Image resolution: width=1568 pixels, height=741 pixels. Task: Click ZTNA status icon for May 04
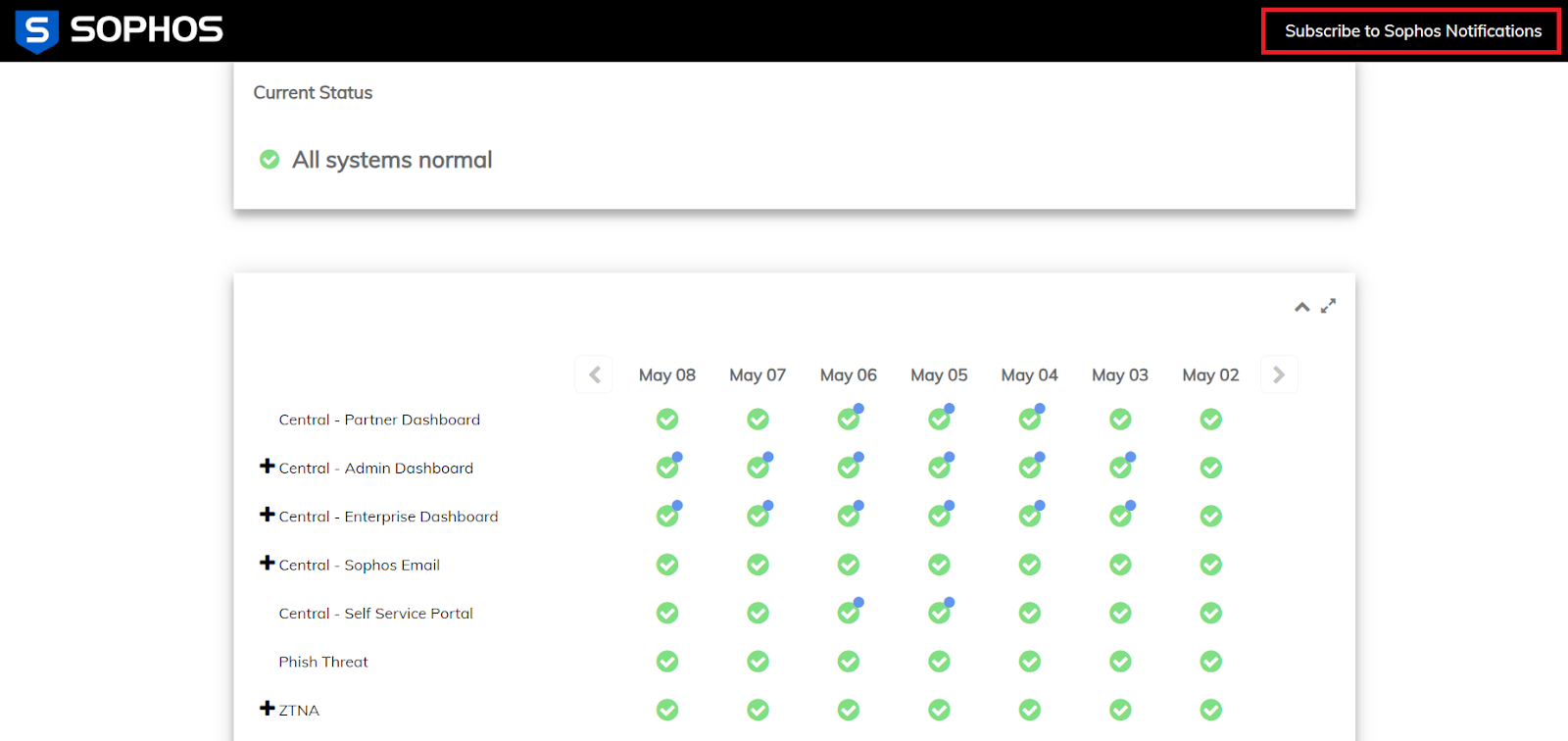1030,710
